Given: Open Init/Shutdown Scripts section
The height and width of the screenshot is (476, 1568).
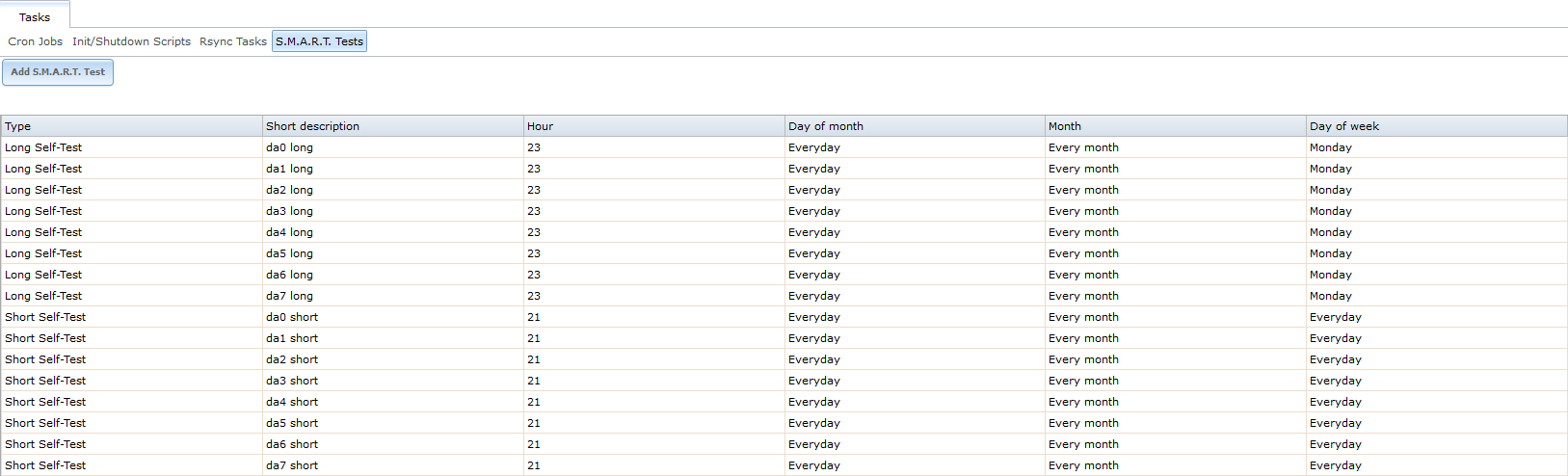Looking at the screenshot, I should pos(131,41).
